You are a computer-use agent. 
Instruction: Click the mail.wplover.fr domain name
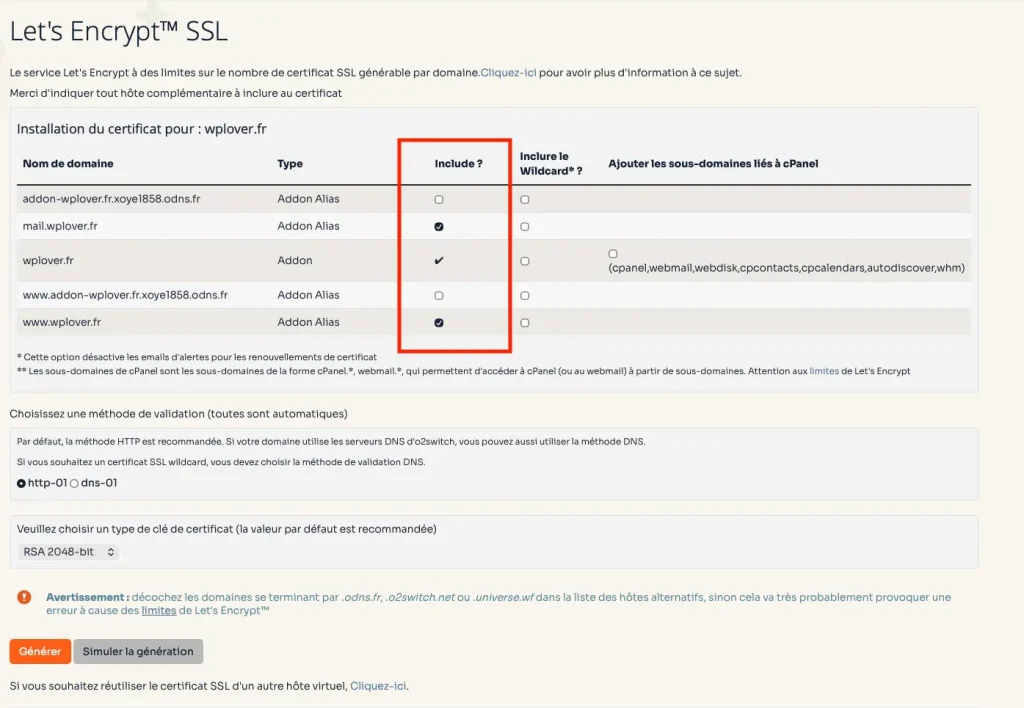60,226
